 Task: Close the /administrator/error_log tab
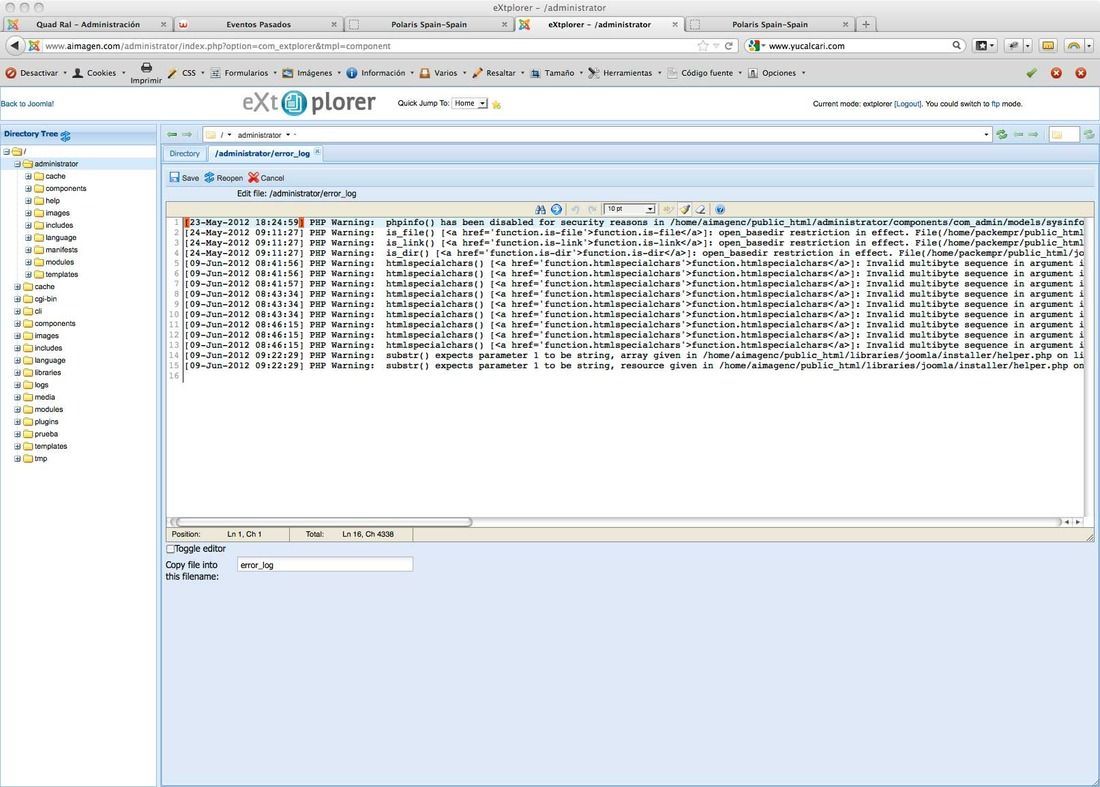(x=317, y=152)
